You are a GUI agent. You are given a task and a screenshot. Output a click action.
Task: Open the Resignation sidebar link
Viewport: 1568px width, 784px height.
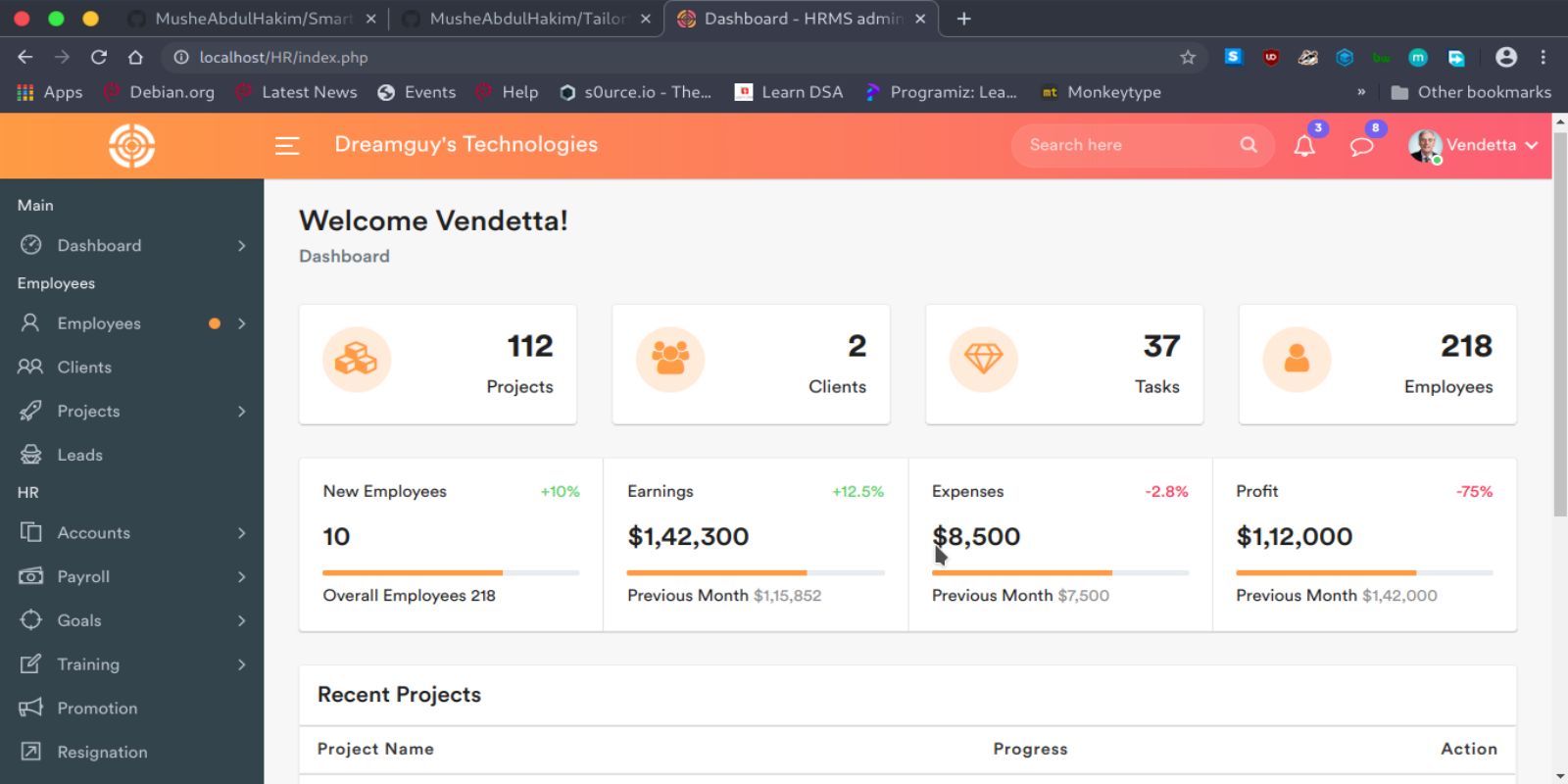tap(102, 753)
